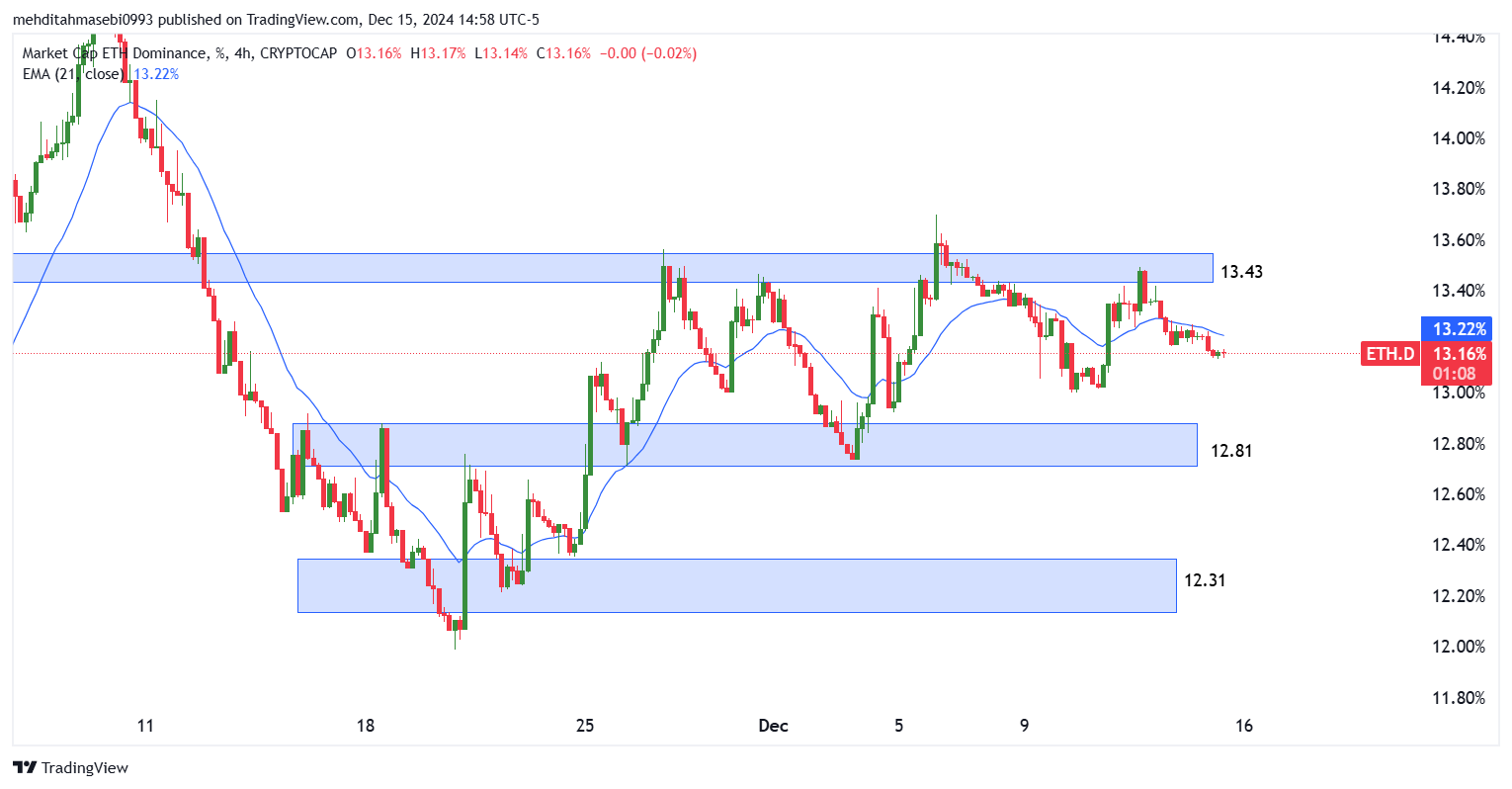Select the 12.31 support zone rectangle
This screenshot has height=789, width=1512.
pos(737,585)
